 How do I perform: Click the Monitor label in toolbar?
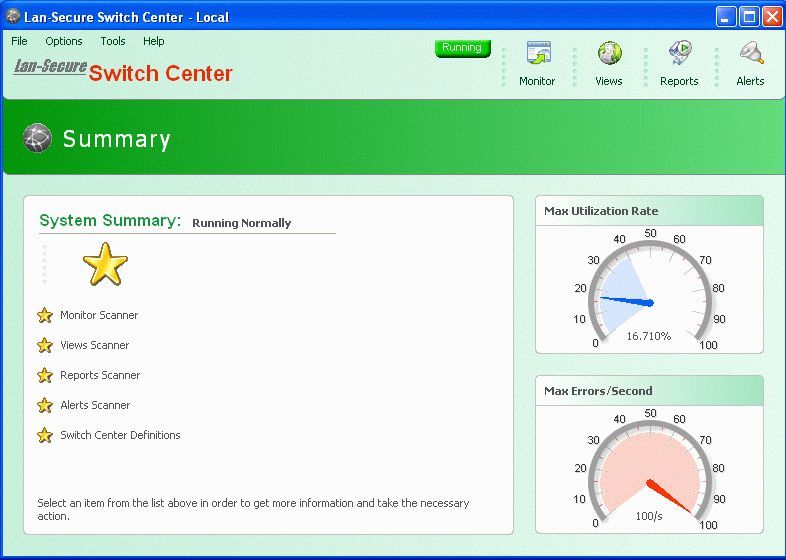pyautogui.click(x=537, y=81)
